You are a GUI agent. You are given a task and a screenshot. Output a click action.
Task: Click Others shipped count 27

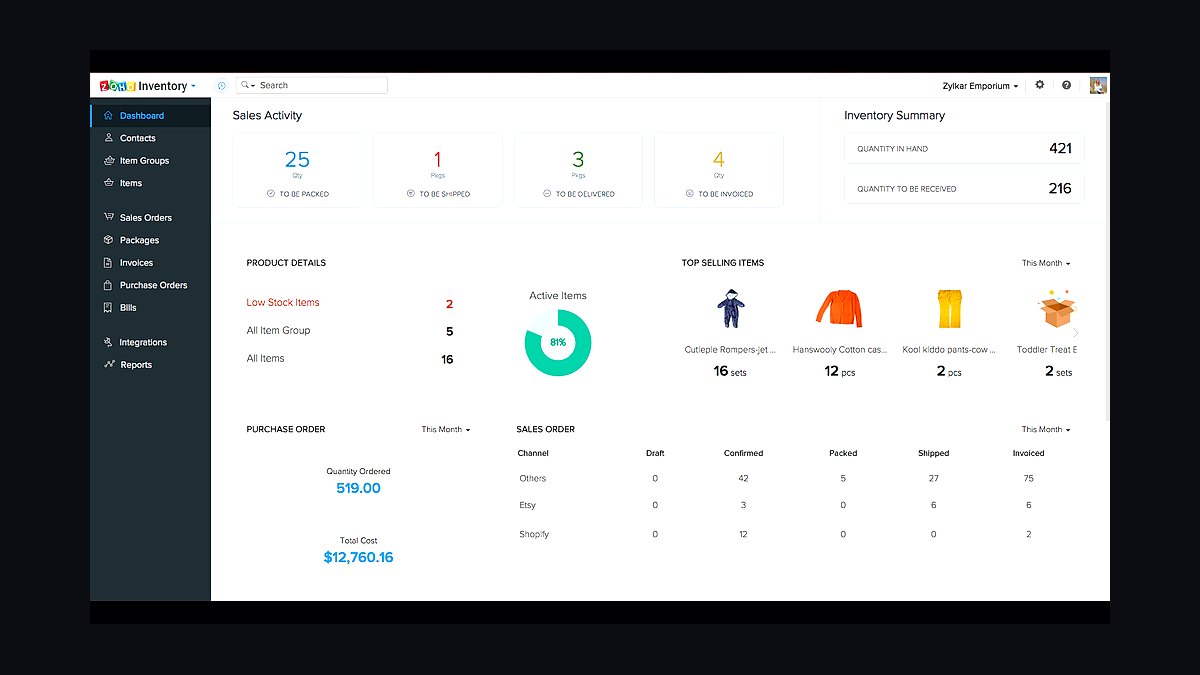pos(933,478)
